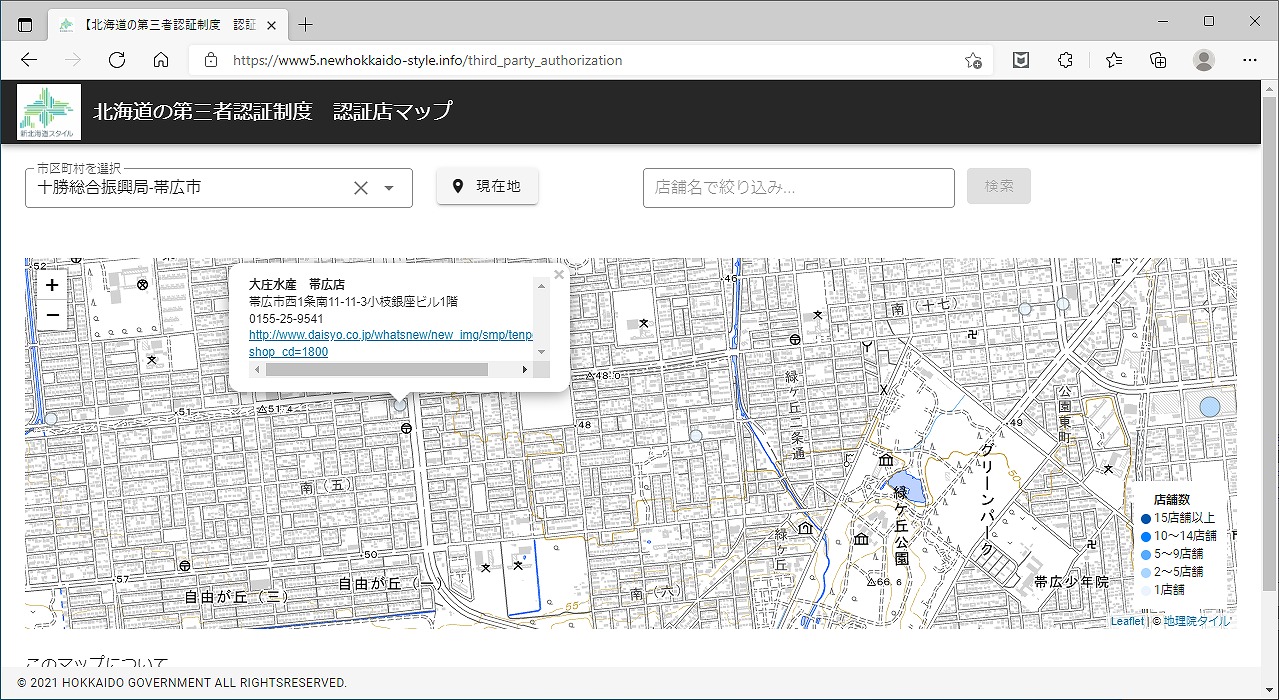Expand the 市区町村 dropdown arrow
This screenshot has height=700, width=1279.
[x=389, y=188]
